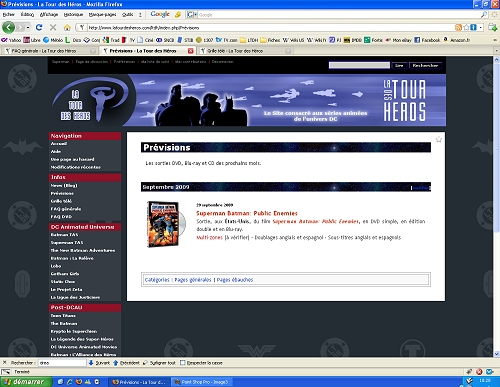Click the green Back navigation arrow
The image size is (500, 387).
click(x=9, y=27)
